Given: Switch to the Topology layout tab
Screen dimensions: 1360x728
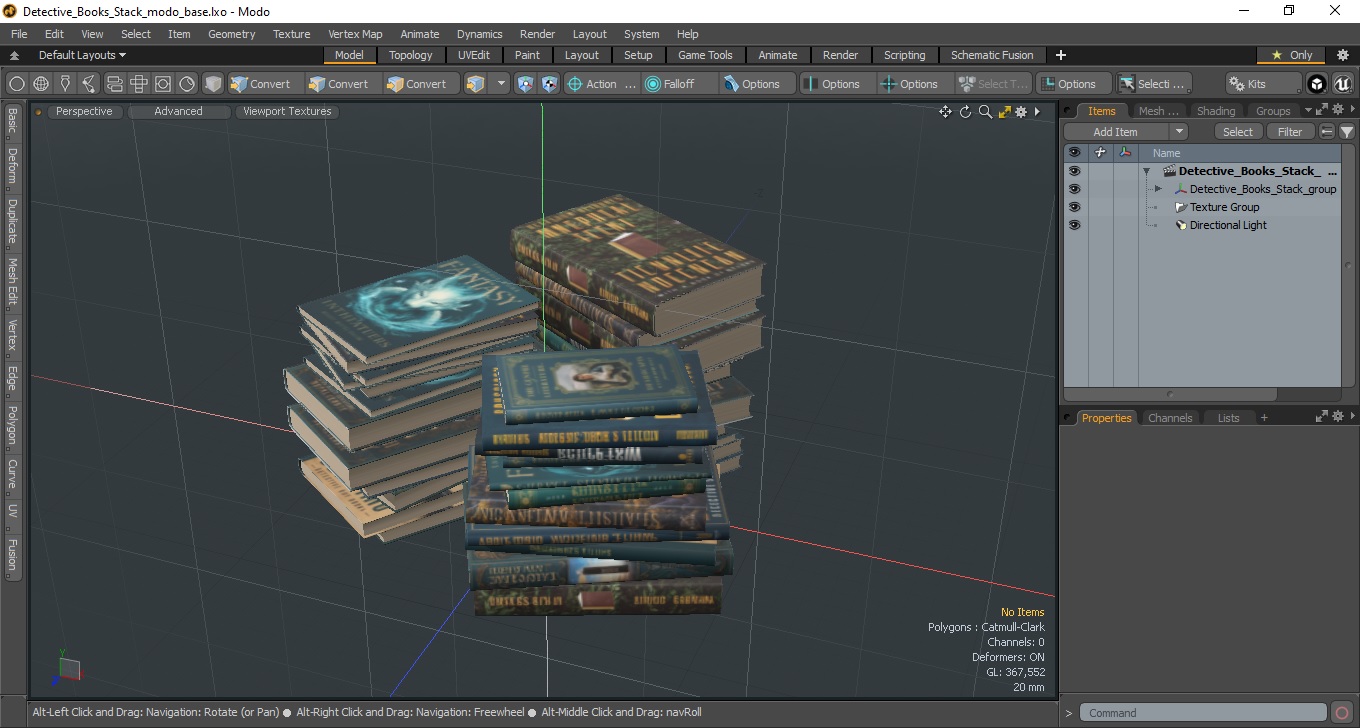Looking at the screenshot, I should pos(411,55).
